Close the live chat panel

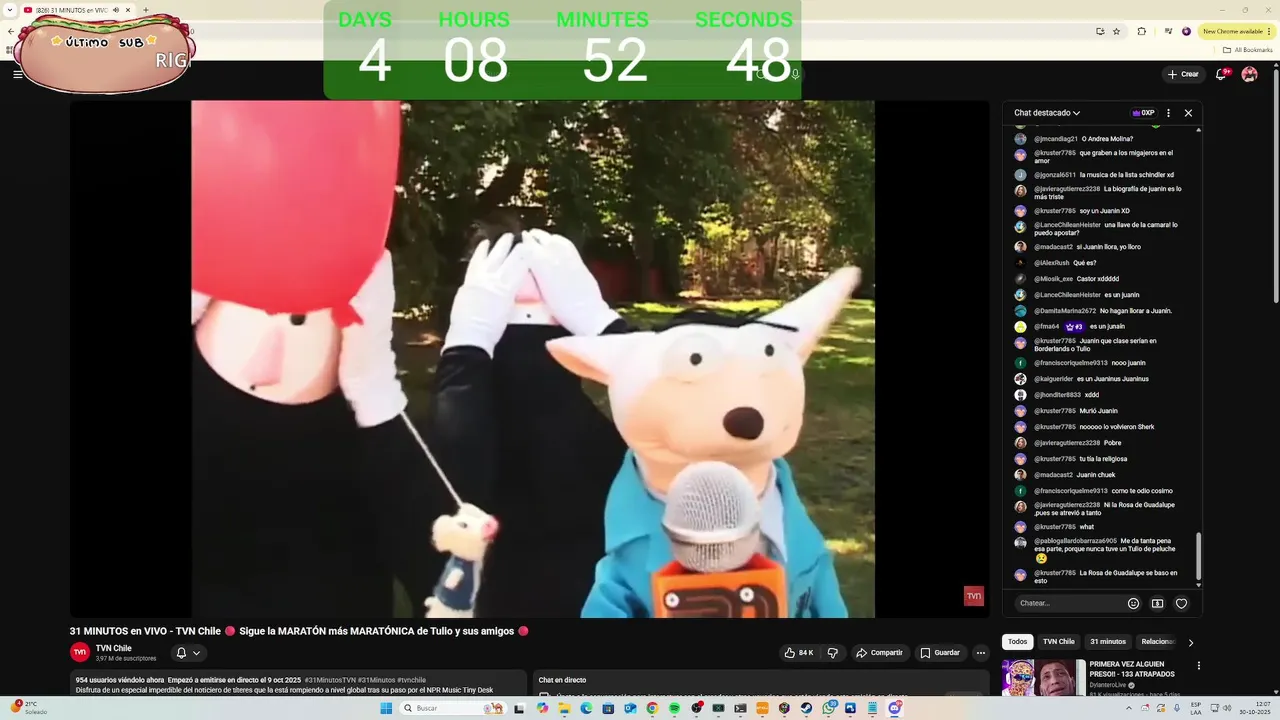coord(1188,113)
